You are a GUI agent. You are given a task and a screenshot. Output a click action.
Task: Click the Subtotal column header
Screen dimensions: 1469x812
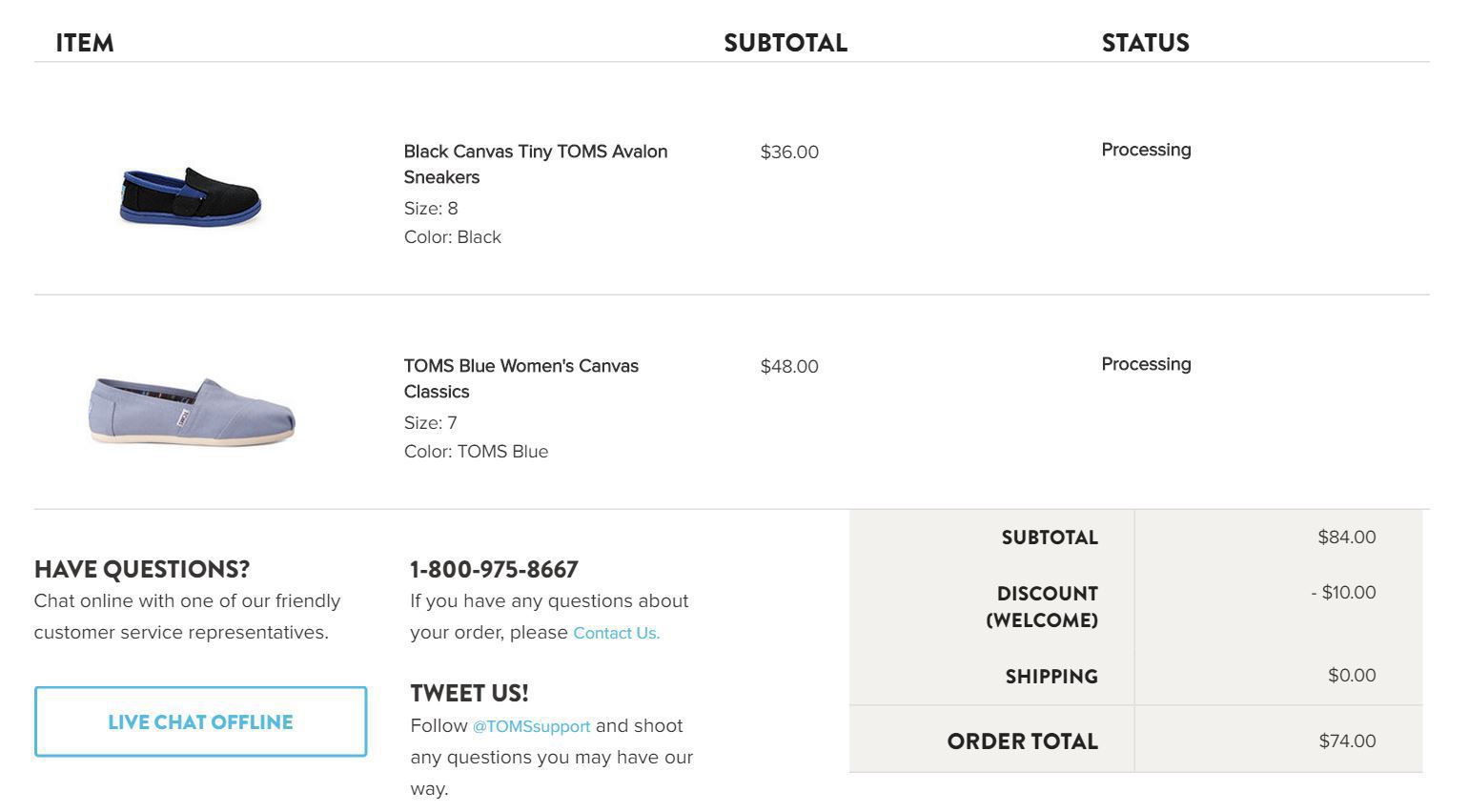(x=785, y=43)
